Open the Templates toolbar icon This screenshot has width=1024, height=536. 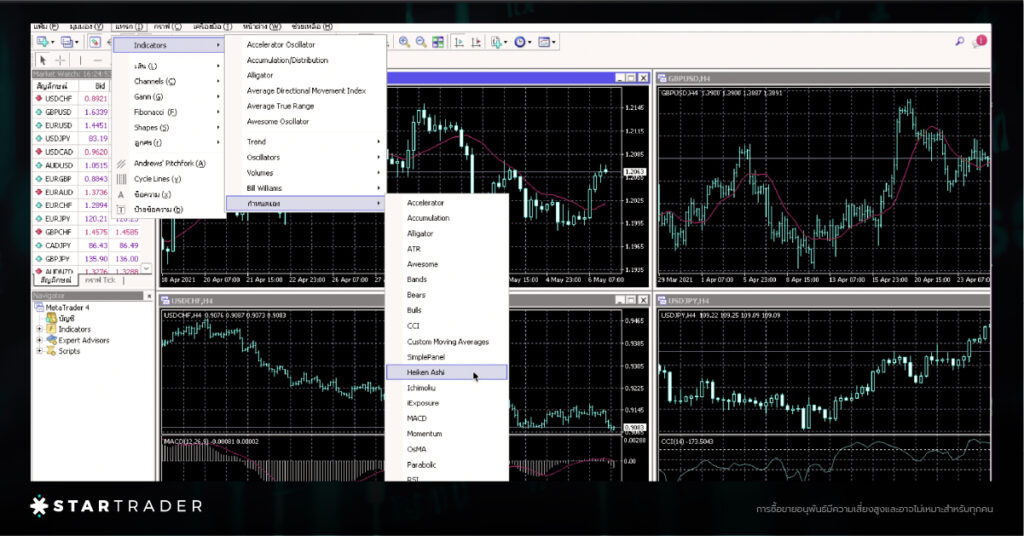(x=546, y=42)
